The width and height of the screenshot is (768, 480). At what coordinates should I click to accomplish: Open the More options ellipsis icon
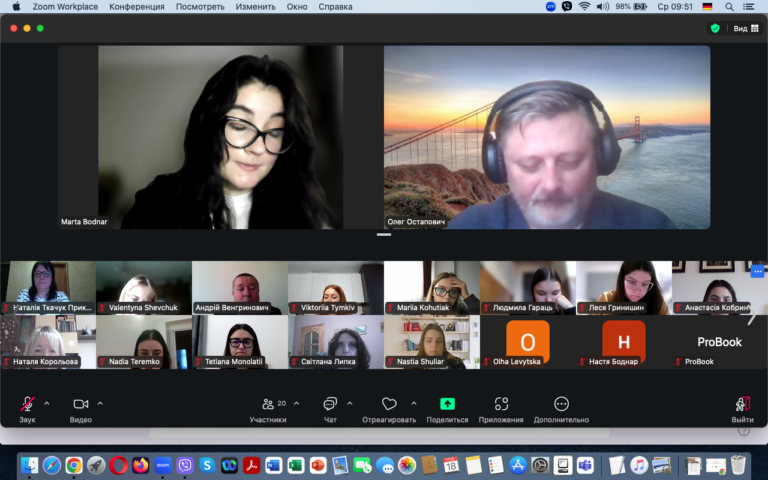tap(561, 404)
